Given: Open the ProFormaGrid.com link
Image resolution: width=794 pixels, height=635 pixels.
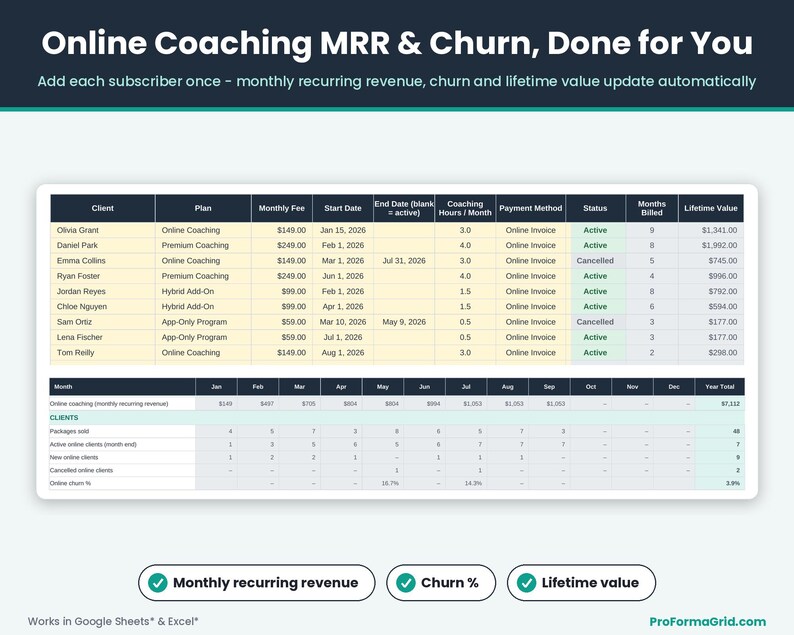Looking at the screenshot, I should click(x=707, y=621).
